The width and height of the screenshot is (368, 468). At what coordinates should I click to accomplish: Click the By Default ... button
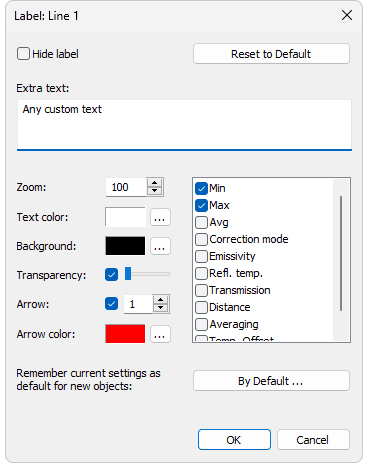click(271, 381)
